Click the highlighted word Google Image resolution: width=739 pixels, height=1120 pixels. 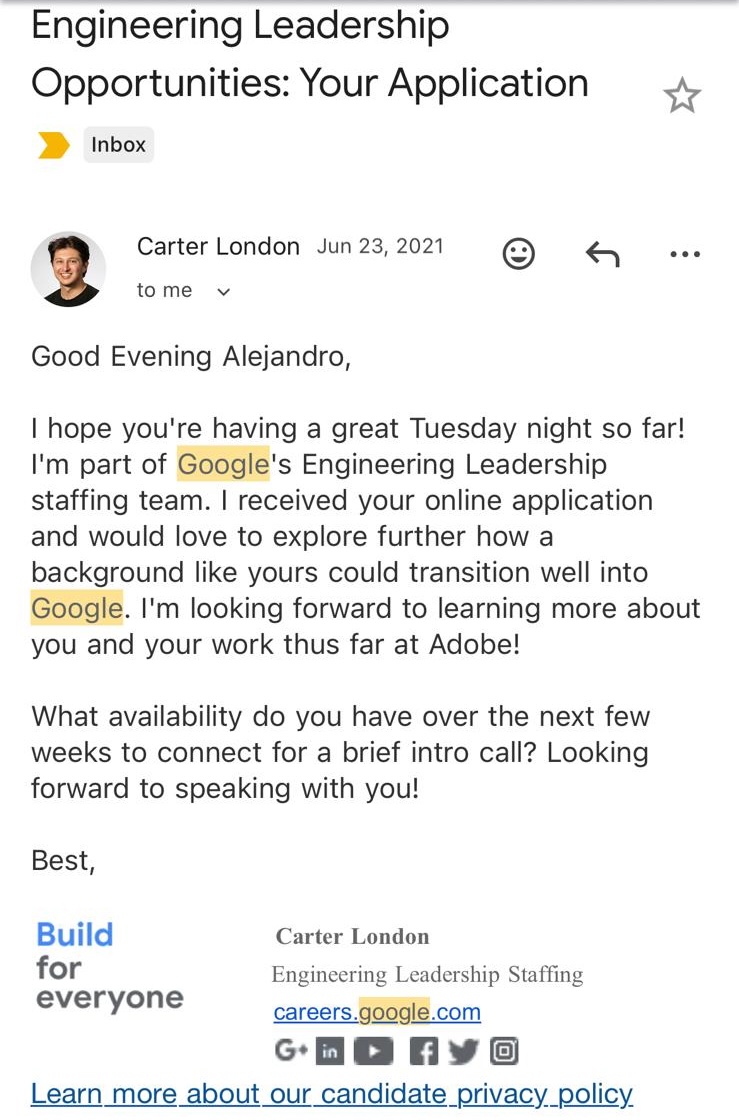tap(222, 464)
